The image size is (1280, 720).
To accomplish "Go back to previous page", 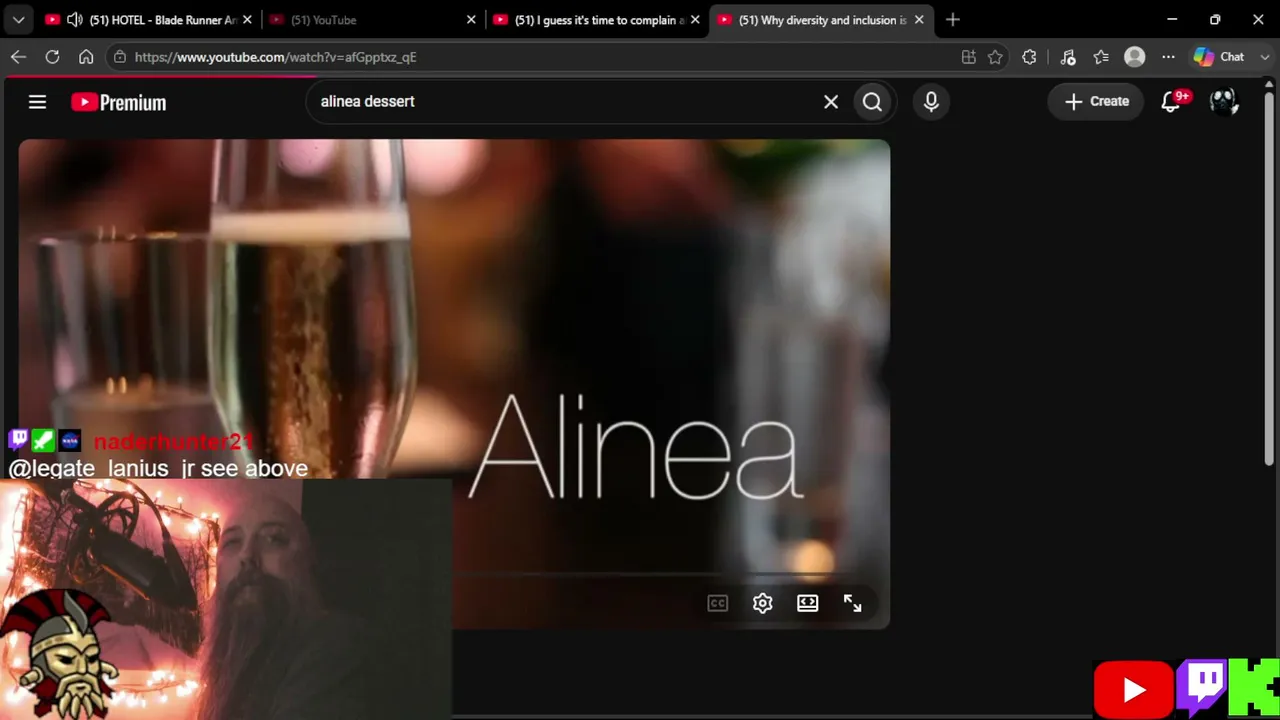I will 18,57.
